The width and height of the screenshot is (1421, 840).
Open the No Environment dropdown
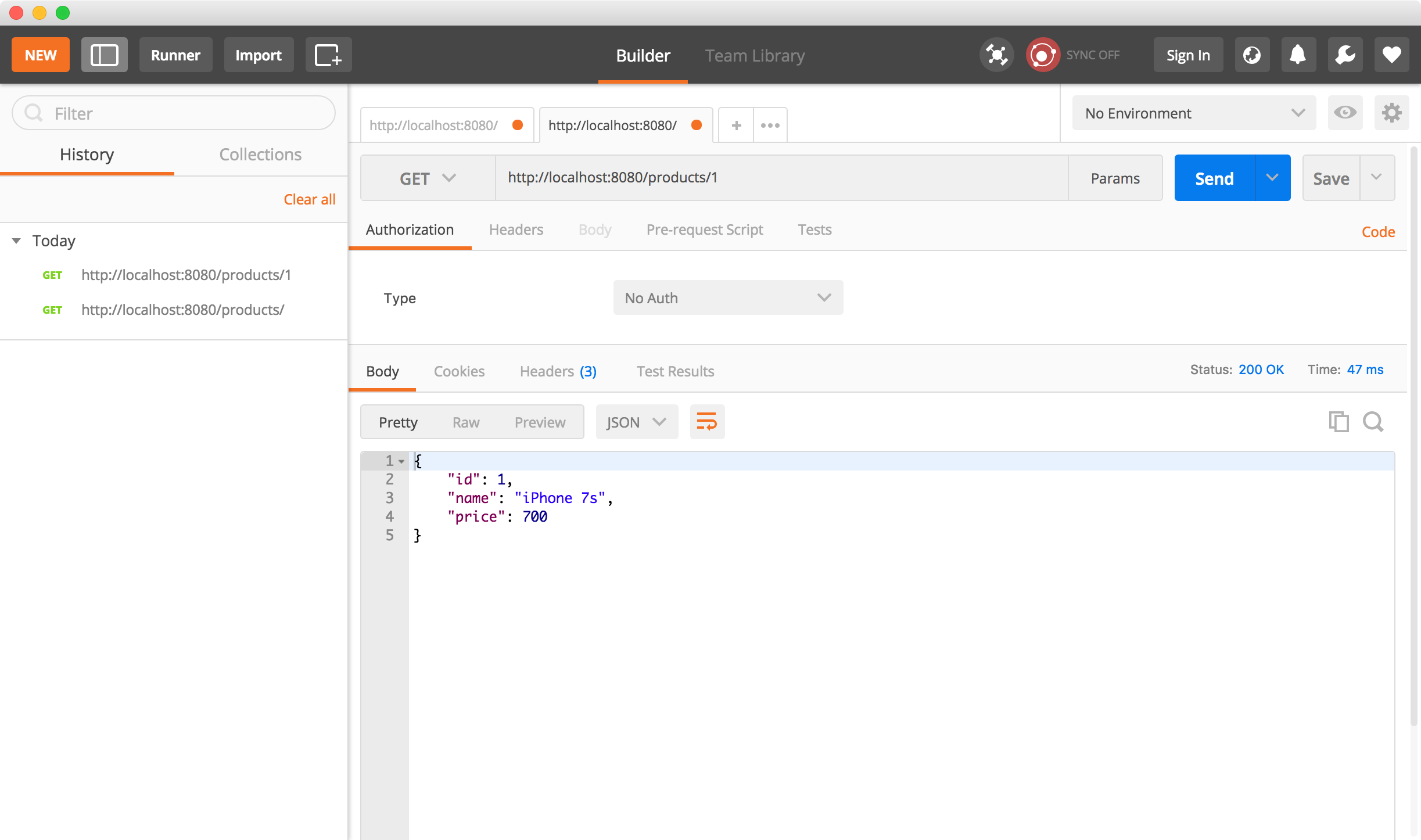[x=1194, y=113]
